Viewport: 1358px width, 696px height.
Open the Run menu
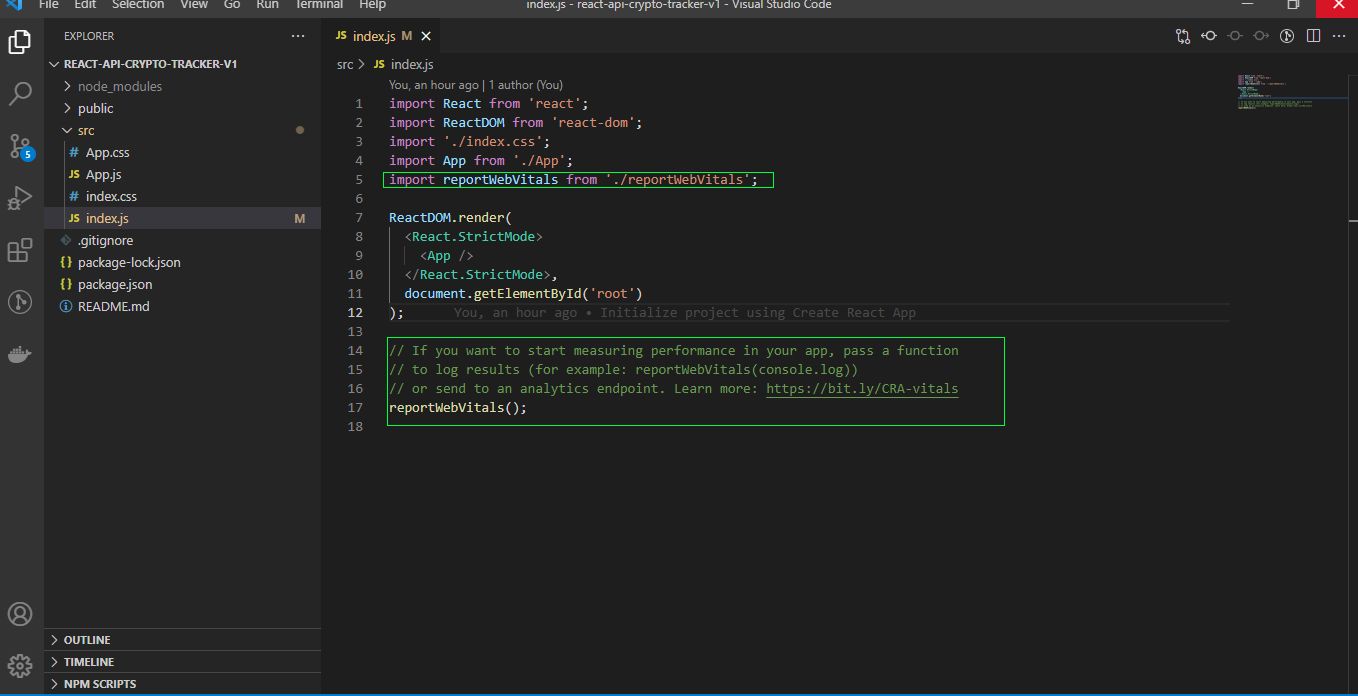click(x=267, y=5)
